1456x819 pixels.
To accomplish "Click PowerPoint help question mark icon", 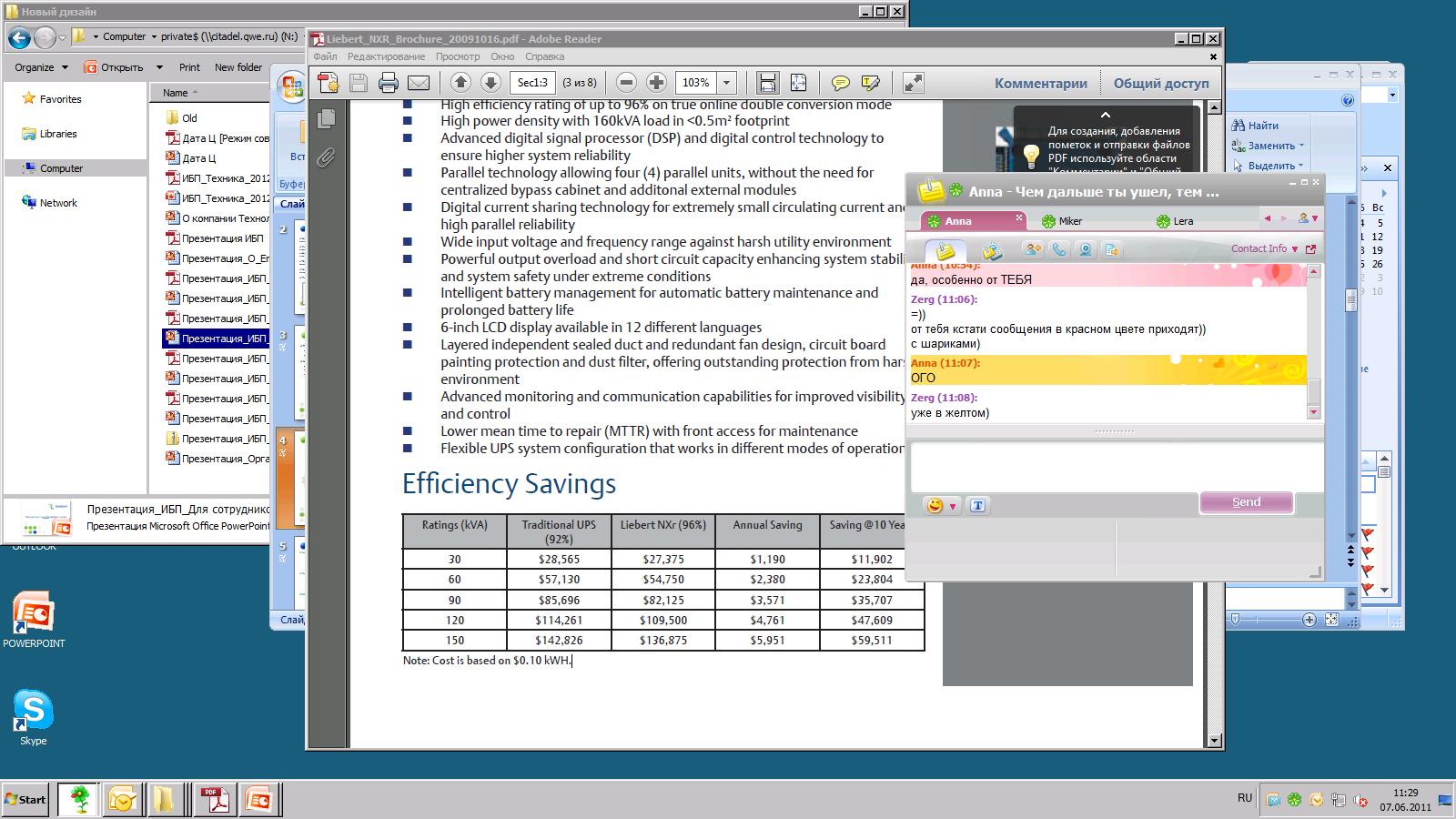I will coord(1348,100).
